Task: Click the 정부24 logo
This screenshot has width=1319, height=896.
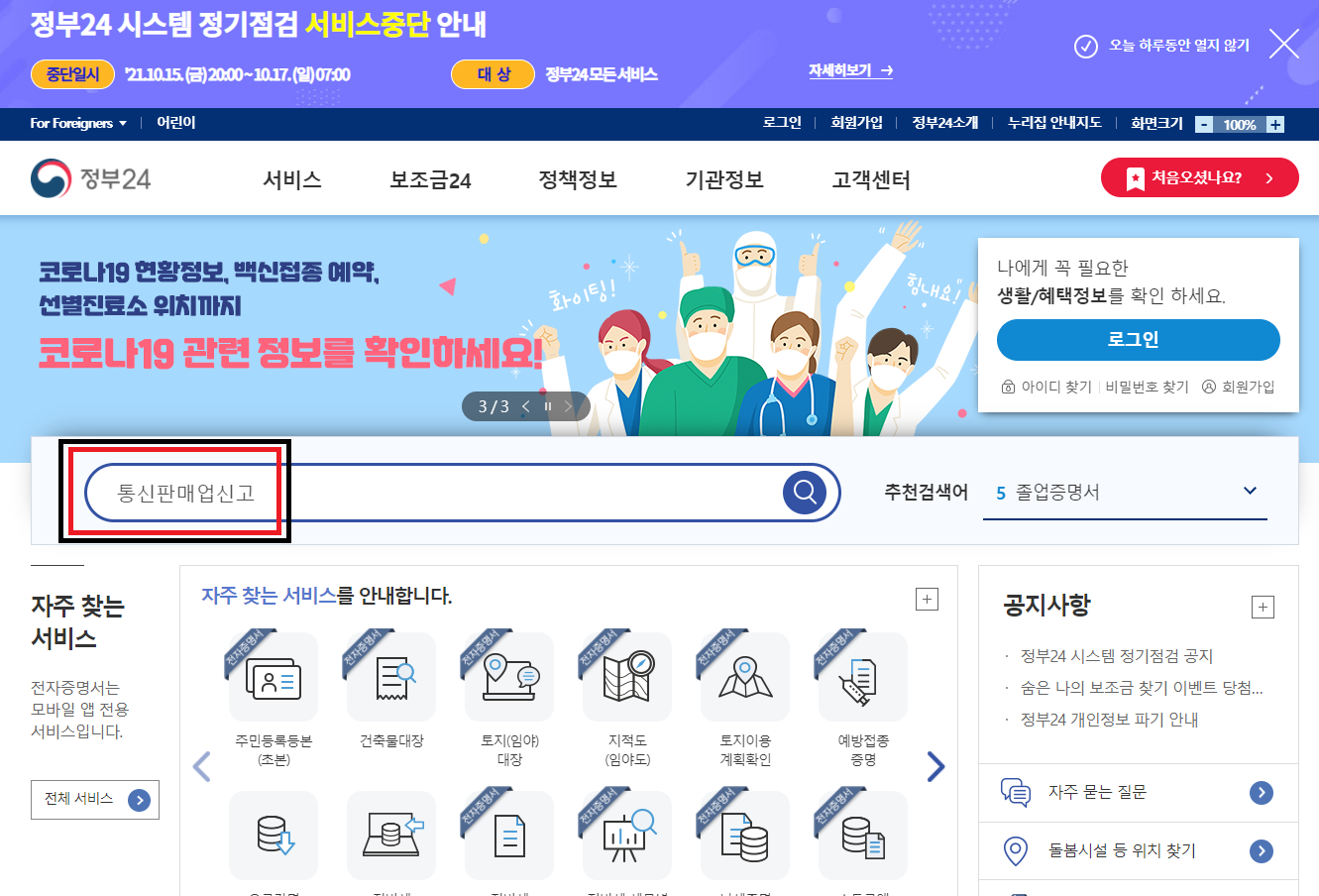Action: [x=91, y=179]
